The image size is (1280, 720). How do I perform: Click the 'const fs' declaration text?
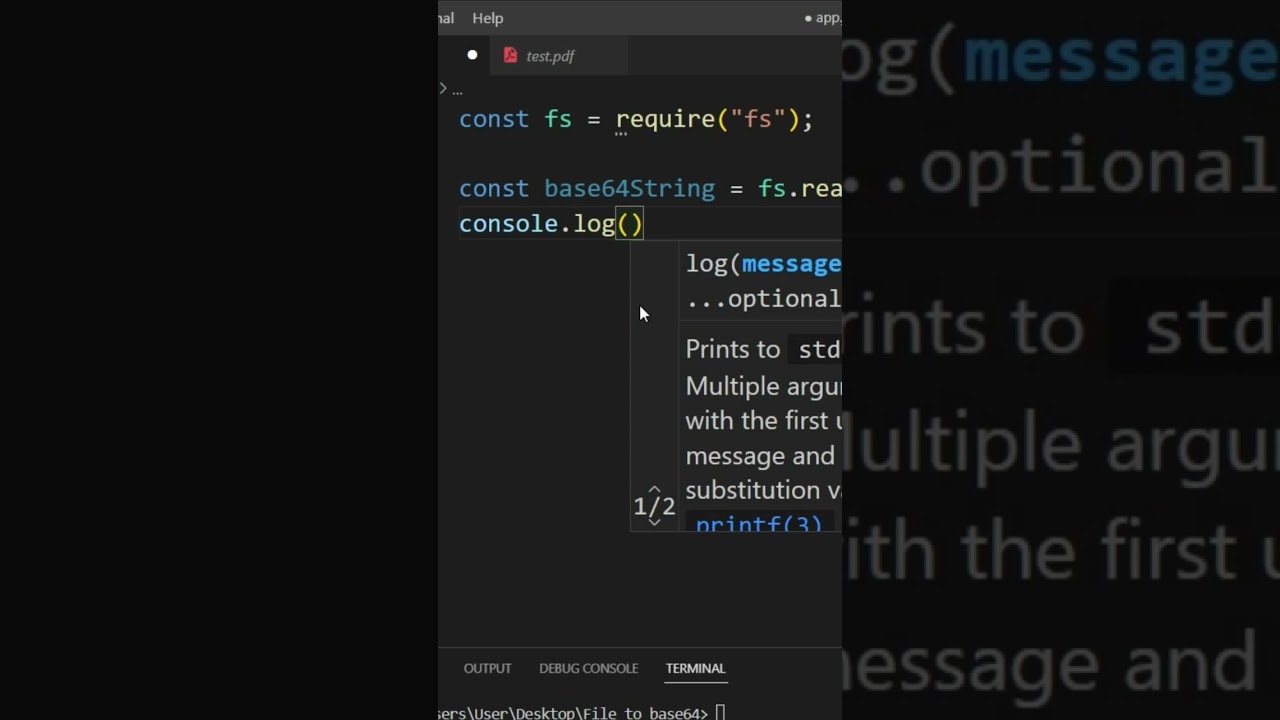pyautogui.click(x=515, y=119)
